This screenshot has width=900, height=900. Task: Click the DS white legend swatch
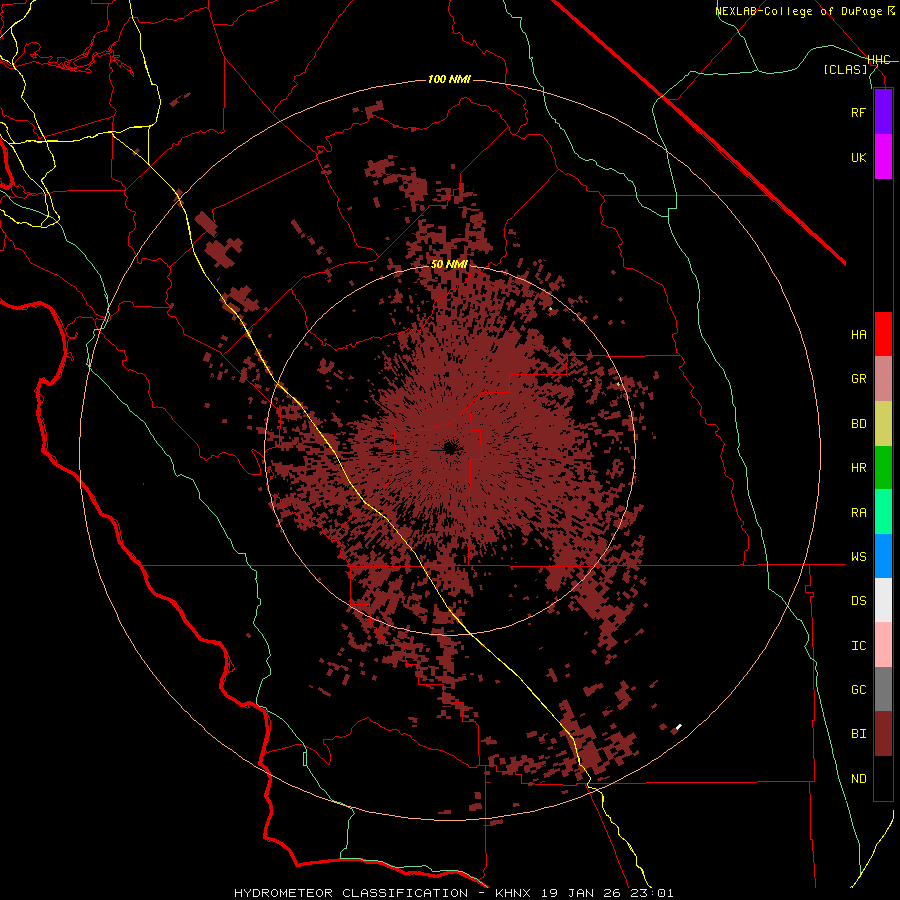[x=883, y=600]
